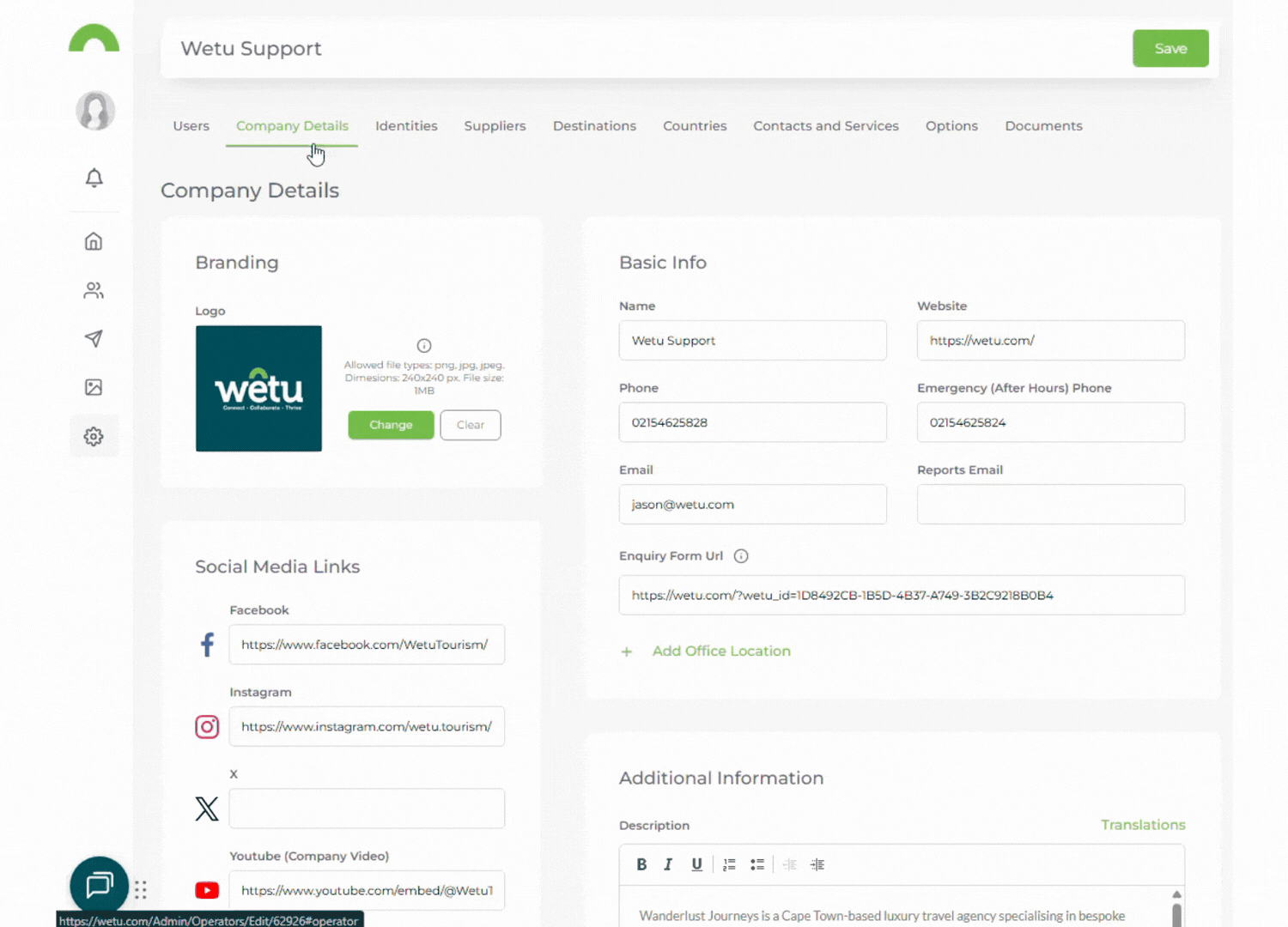Open notifications bell in sidebar
The height and width of the screenshot is (927, 1288).
point(94,178)
